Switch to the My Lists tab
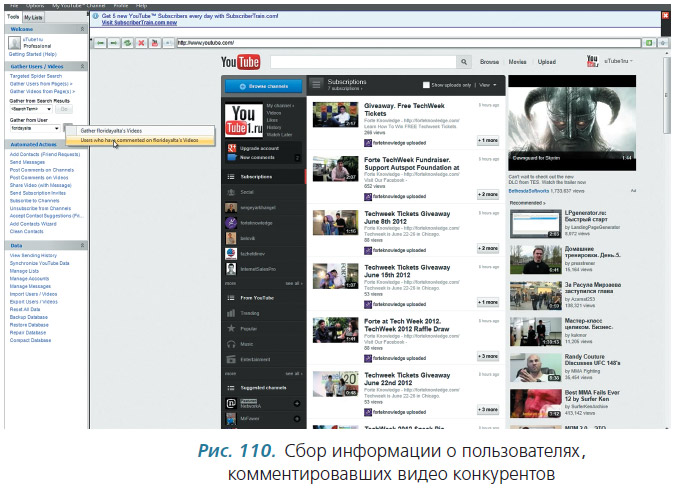677x489 pixels. 33,17
